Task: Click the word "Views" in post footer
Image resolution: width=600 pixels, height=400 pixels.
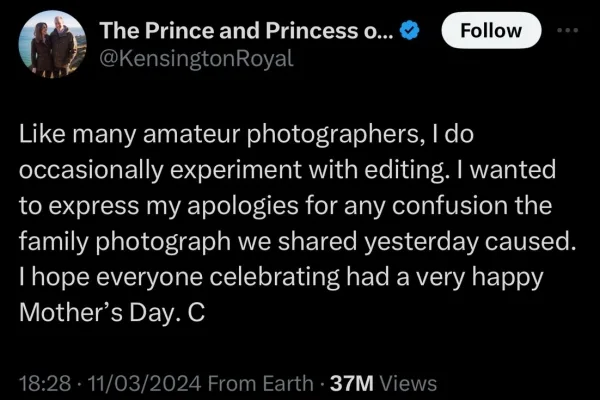Action: tap(409, 382)
